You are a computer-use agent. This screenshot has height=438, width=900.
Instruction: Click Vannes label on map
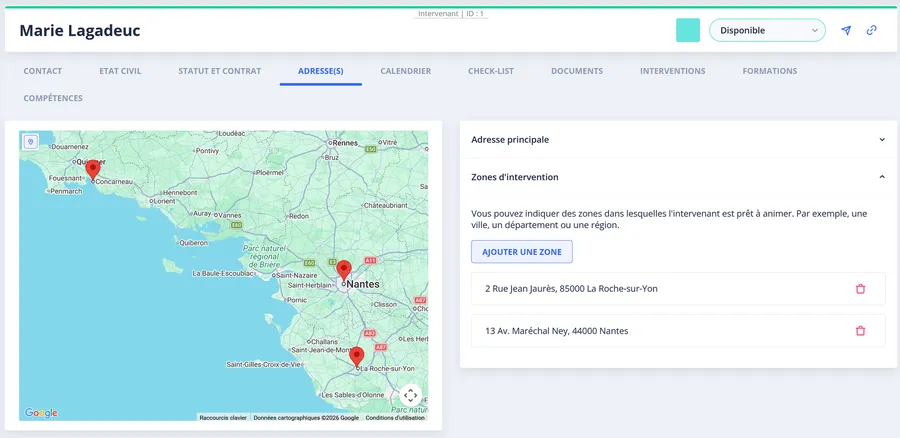click(230, 215)
